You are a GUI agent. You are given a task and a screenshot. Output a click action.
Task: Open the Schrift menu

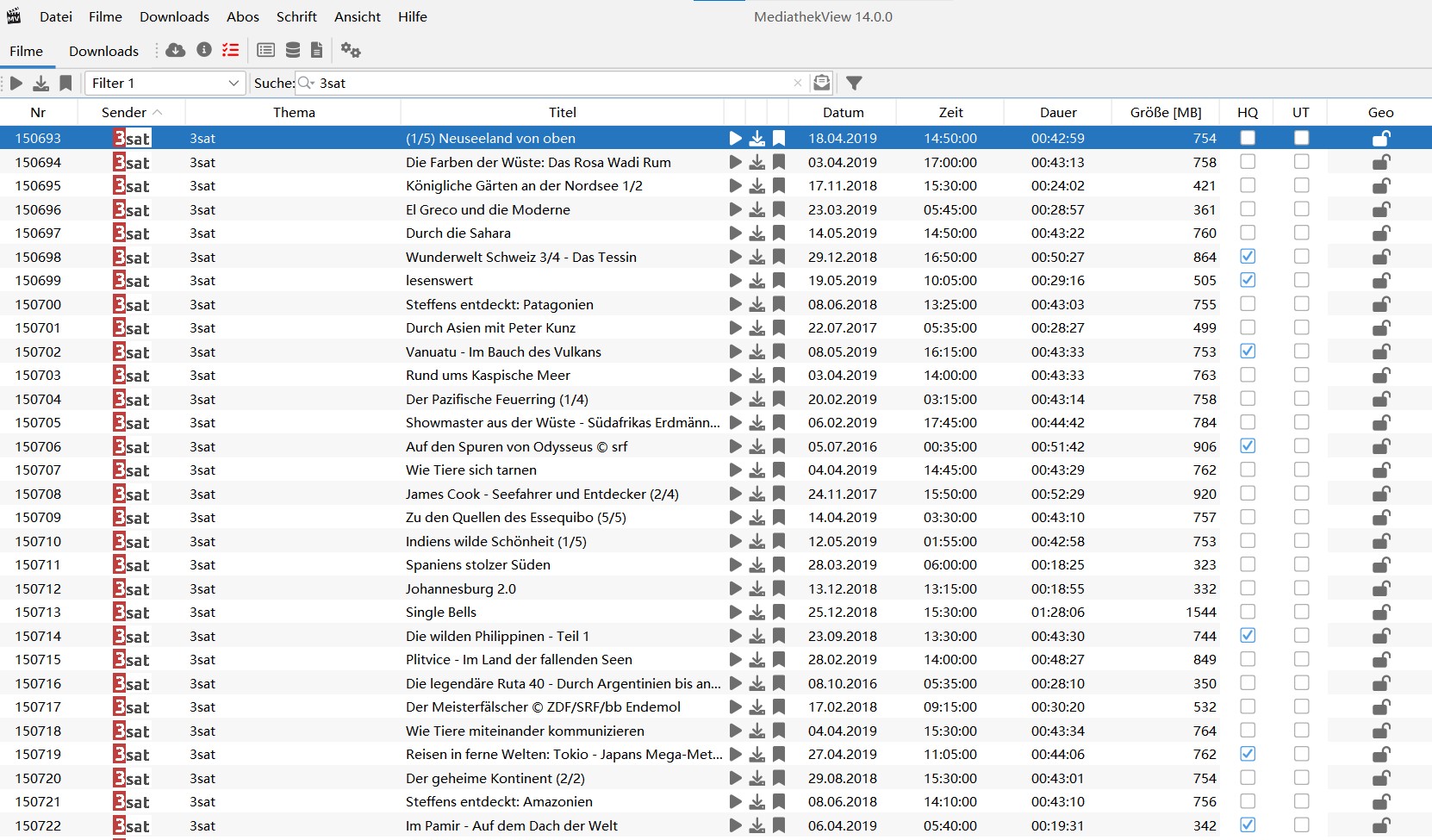(296, 16)
